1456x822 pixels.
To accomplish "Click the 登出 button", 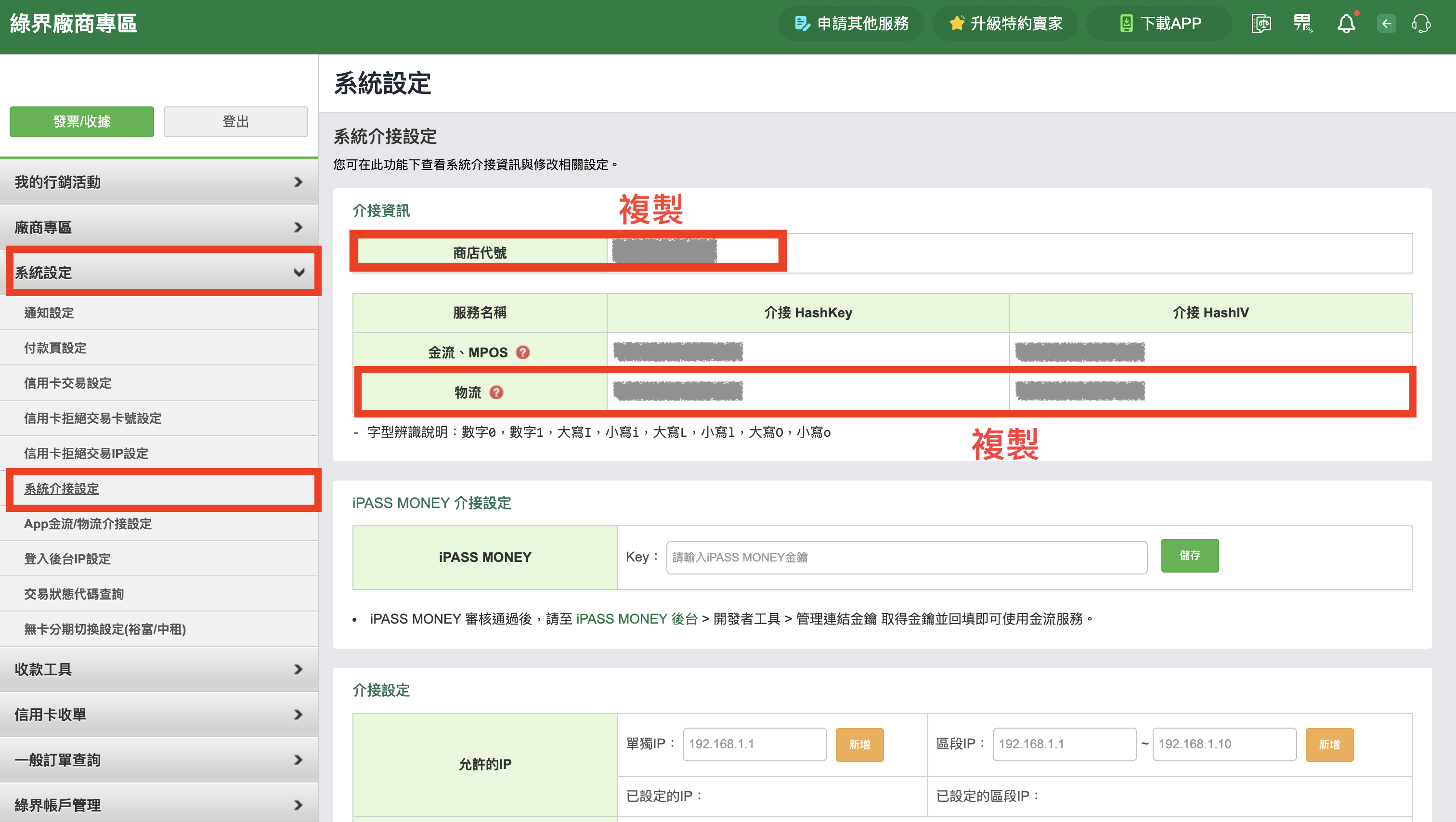I will (x=235, y=121).
